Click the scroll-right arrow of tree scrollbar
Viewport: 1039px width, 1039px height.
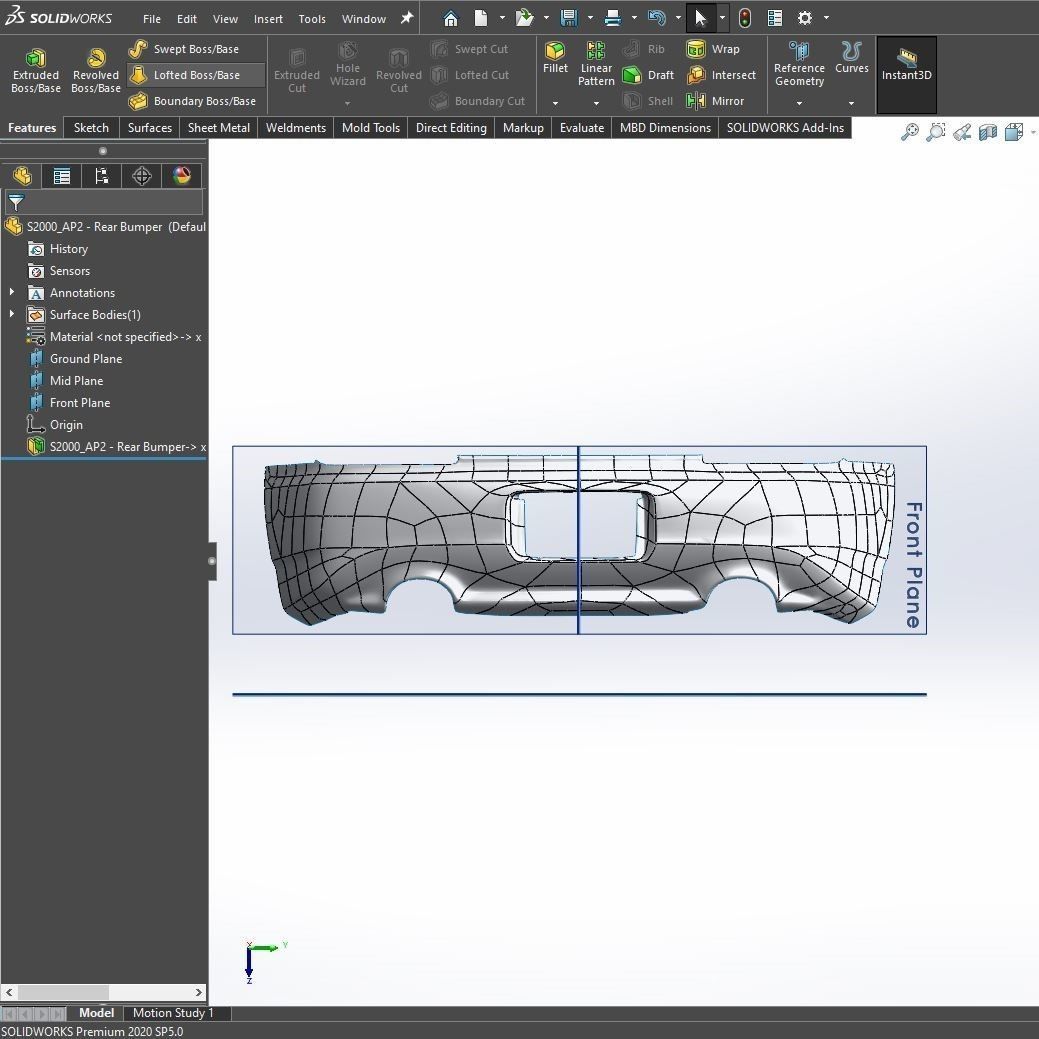pyautogui.click(x=199, y=992)
